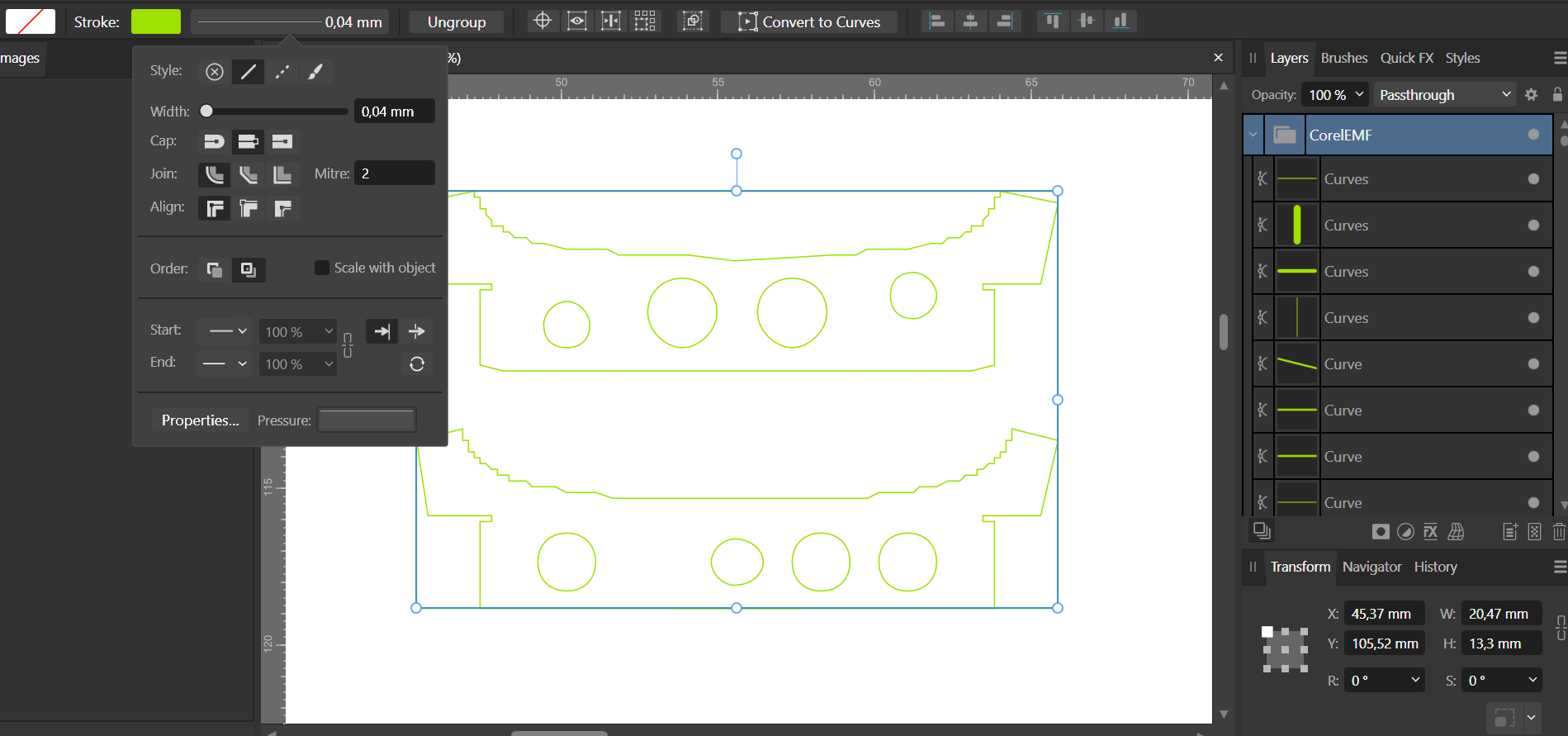Set the square cap option
The image size is (1568, 736).
[x=282, y=141]
